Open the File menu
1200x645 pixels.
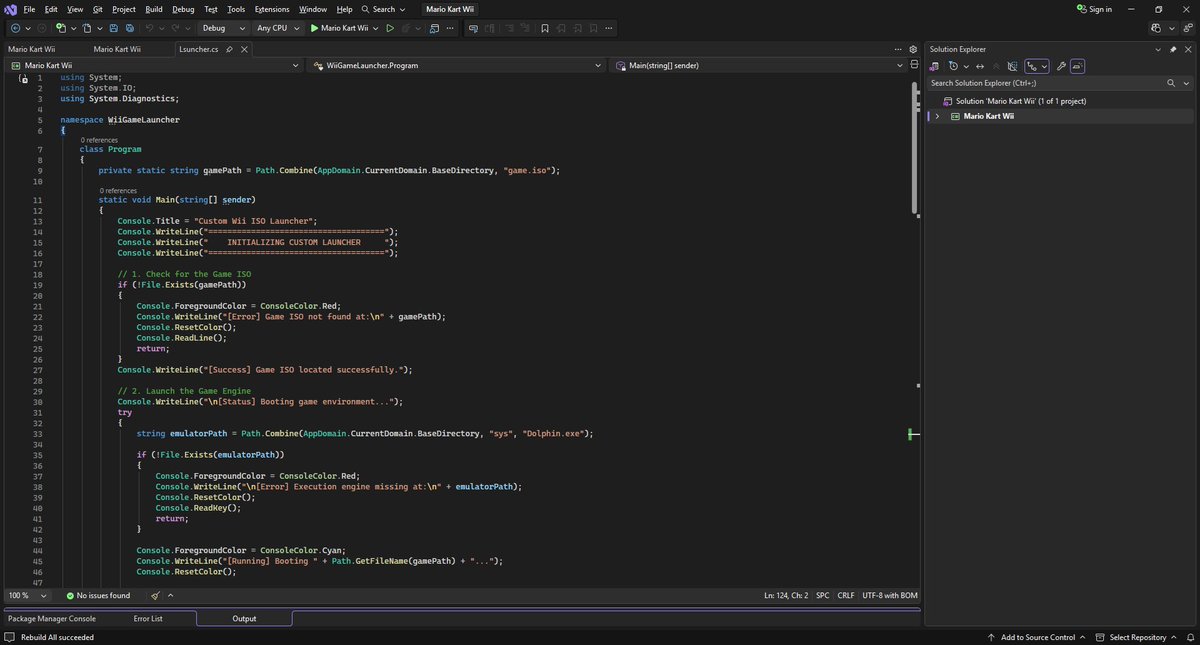tap(29, 8)
